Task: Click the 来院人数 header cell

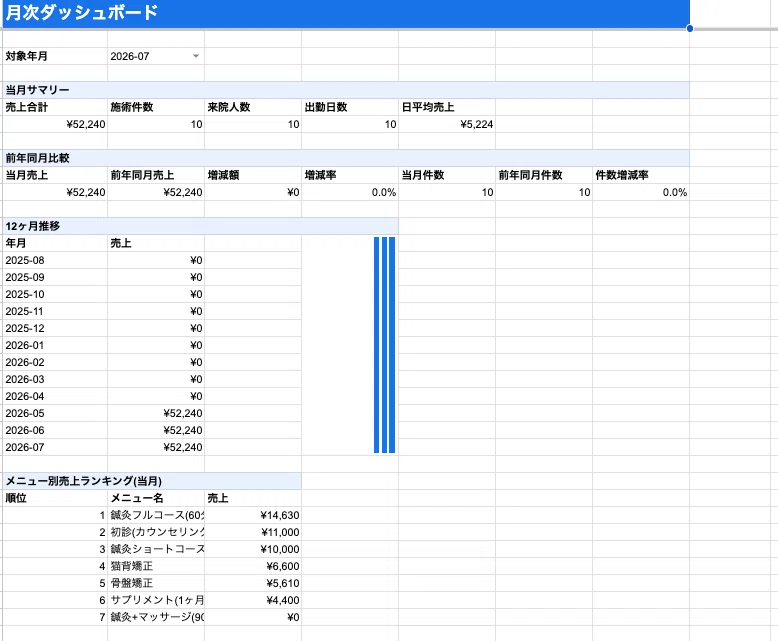Action: point(253,107)
